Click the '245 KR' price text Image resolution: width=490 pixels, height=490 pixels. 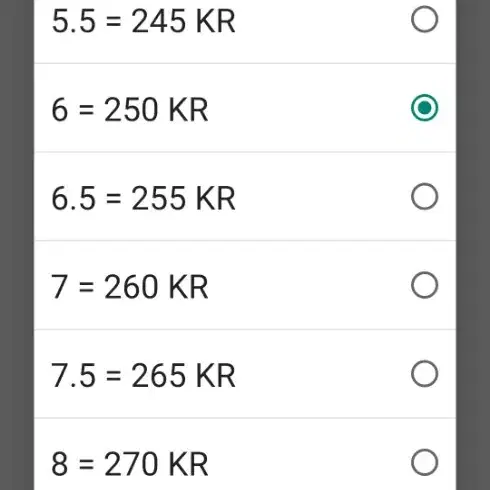point(183,21)
